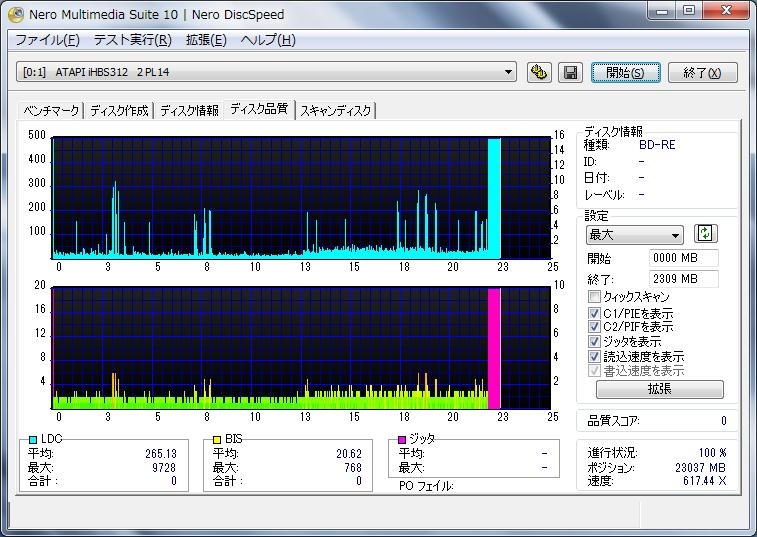The image size is (757, 537).
Task: Open the ファイル(F) menu
Action: 47,40
